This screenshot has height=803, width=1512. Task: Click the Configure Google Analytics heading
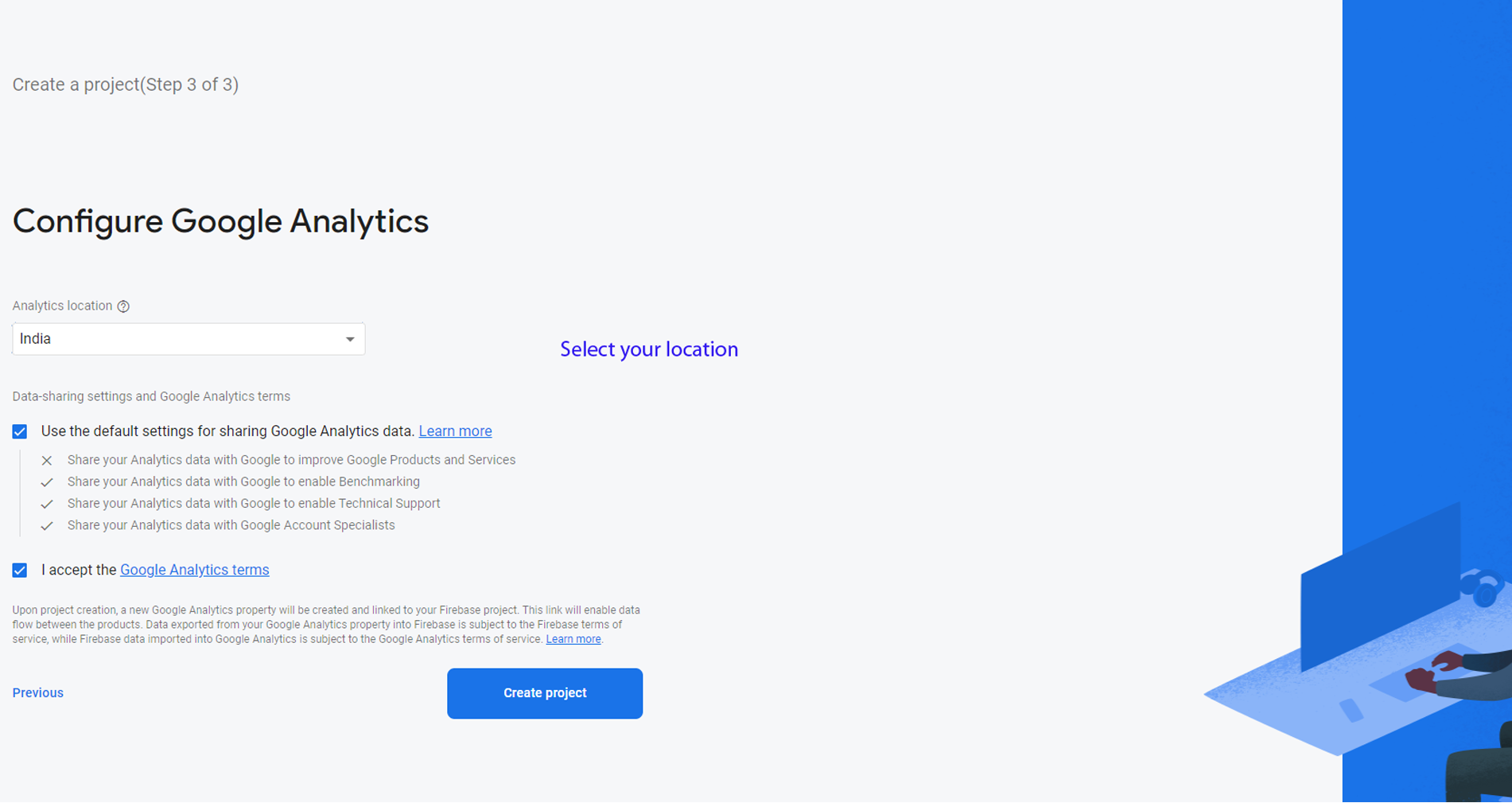click(220, 221)
